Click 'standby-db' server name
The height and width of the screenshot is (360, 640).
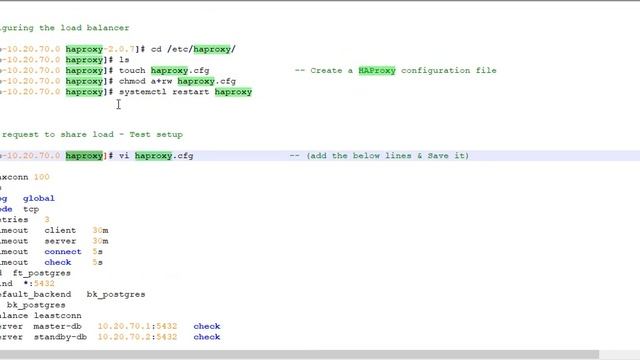60,337
